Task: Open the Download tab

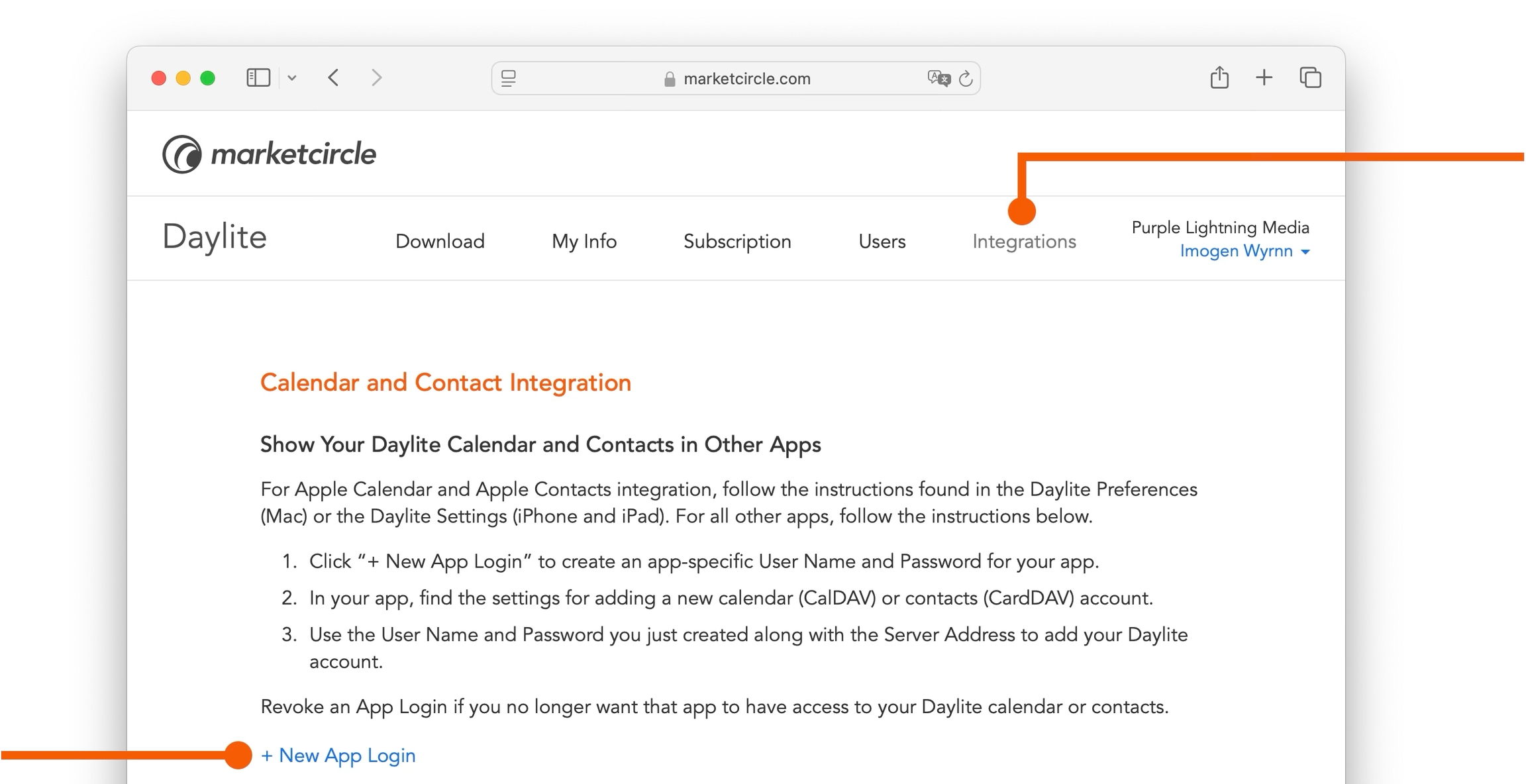Action: pyautogui.click(x=440, y=241)
